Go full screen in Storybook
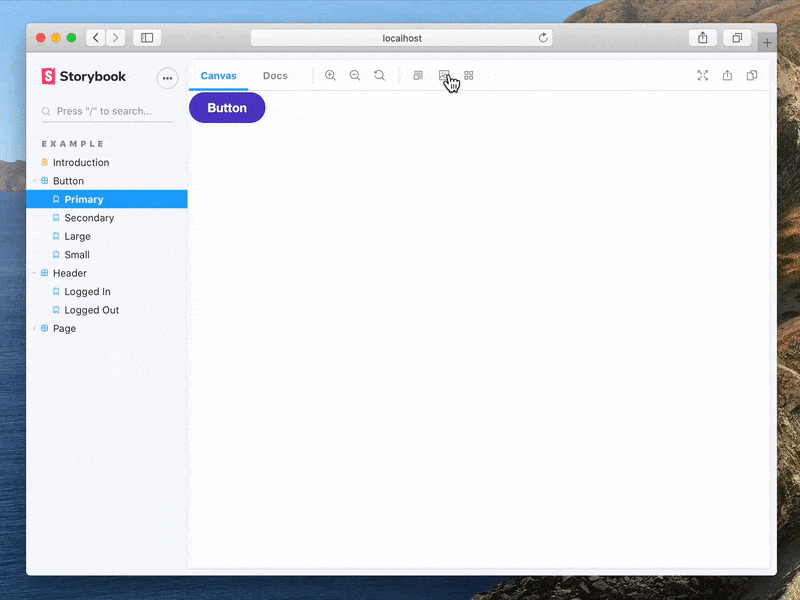The image size is (800, 600). point(703,76)
